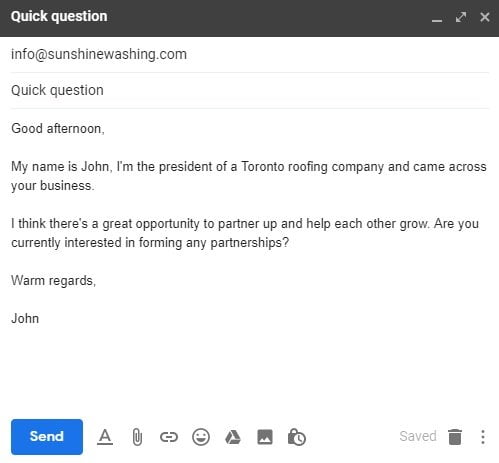Expand compose window to full screen
The height and width of the screenshot is (463, 499).
click(x=461, y=17)
